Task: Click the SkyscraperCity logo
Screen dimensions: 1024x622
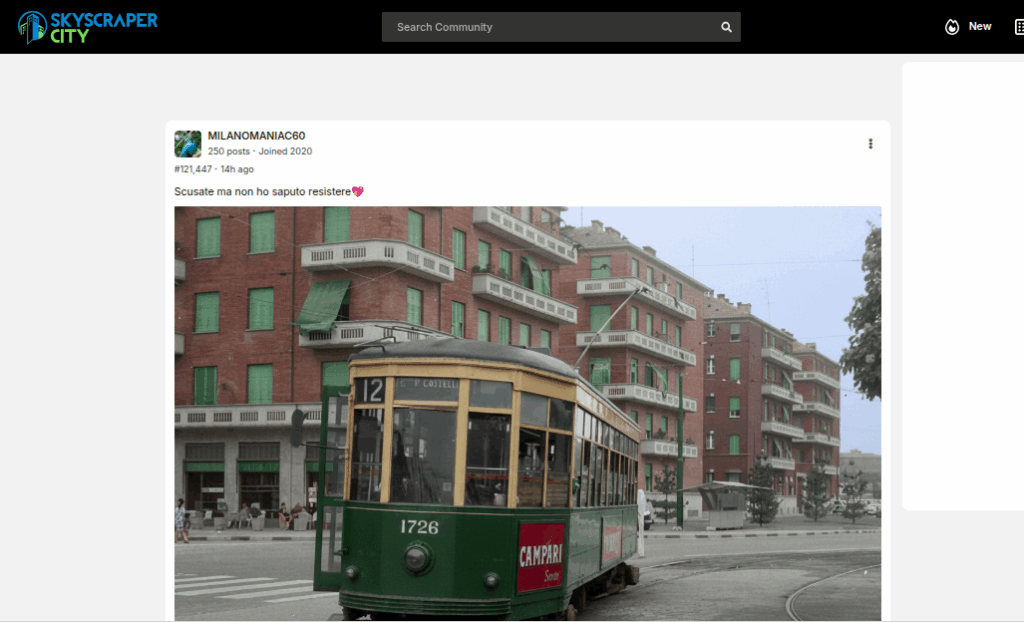Action: pos(88,27)
